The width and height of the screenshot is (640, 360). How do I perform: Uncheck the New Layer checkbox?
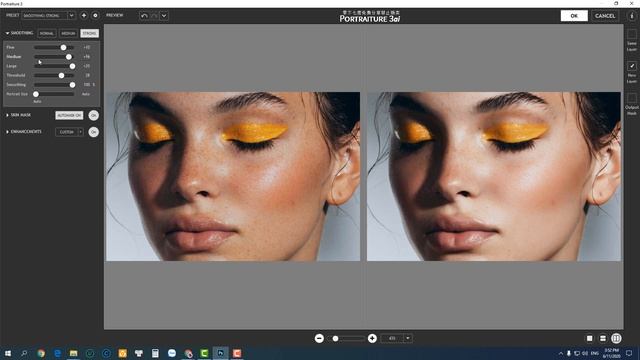[631, 66]
